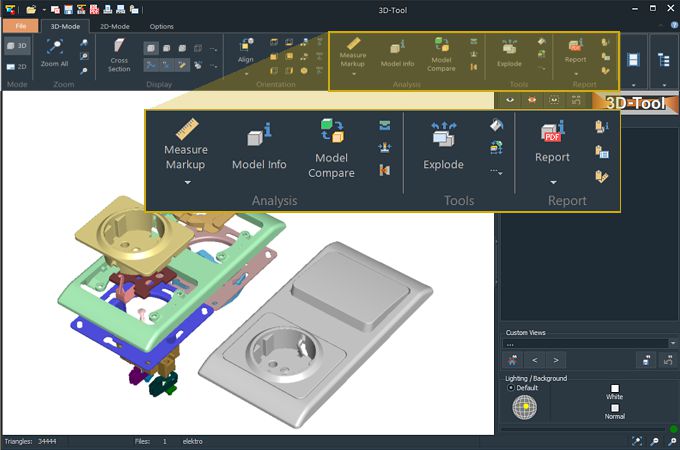Click the Zoom All icon in the Zoom group
The width and height of the screenshot is (680, 450).
55,47
